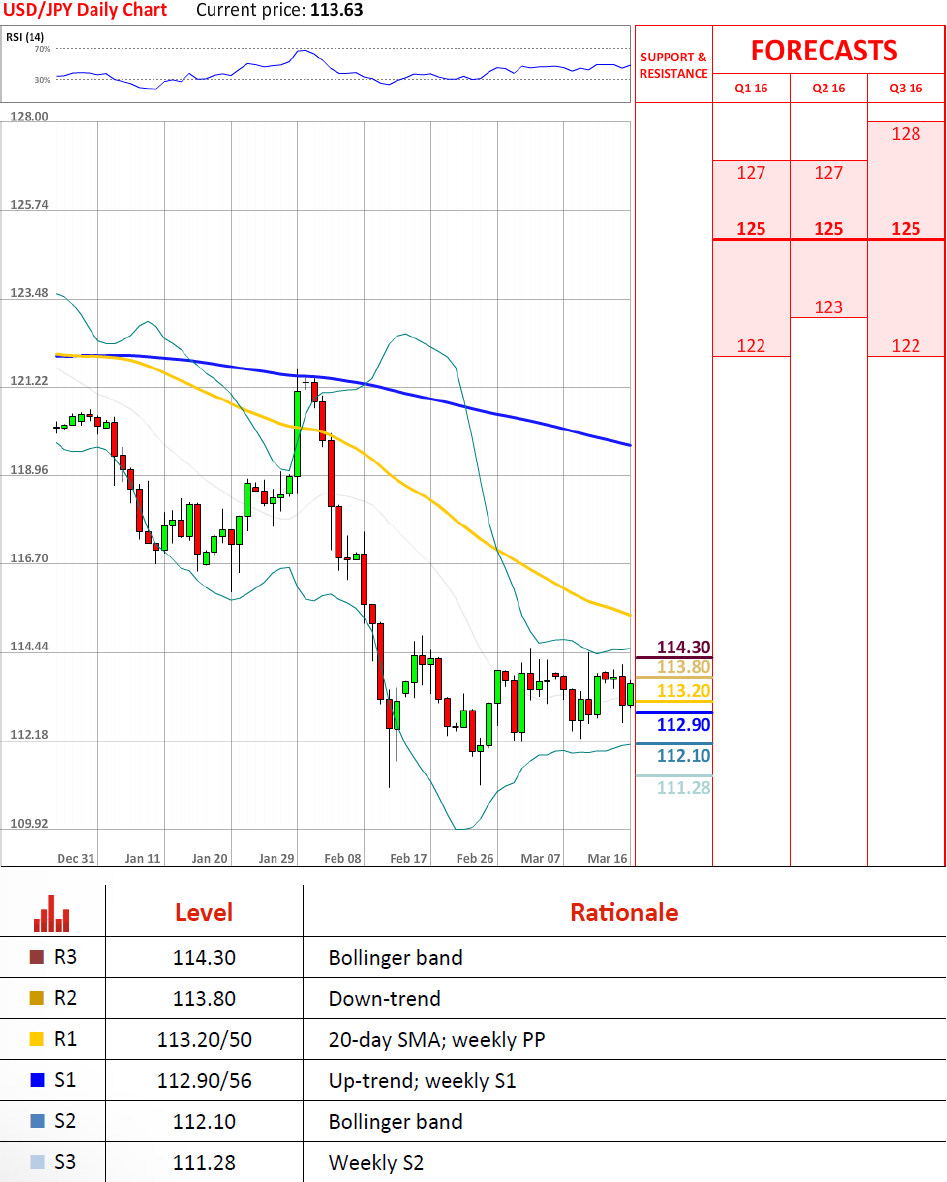Click the Down-trend rationale cell
Screen dimensions: 947x1182
click(385, 999)
